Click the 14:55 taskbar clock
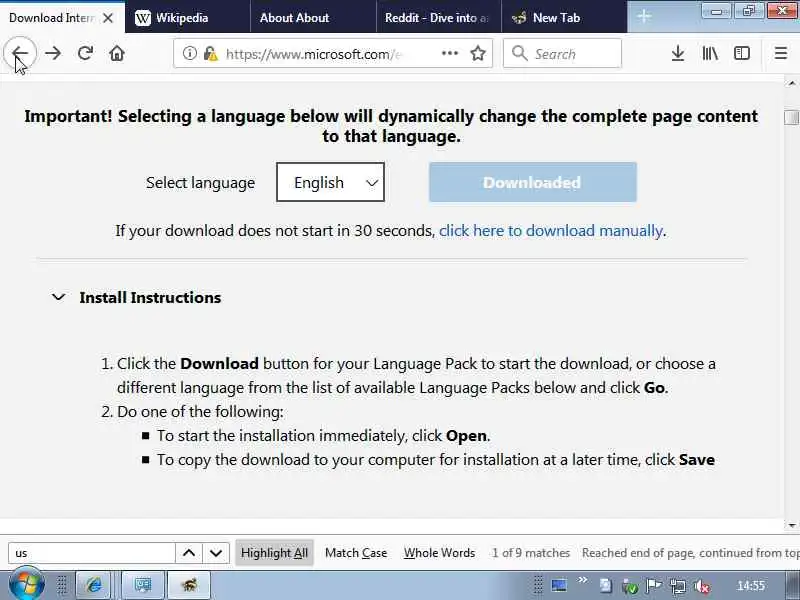 pos(751,586)
